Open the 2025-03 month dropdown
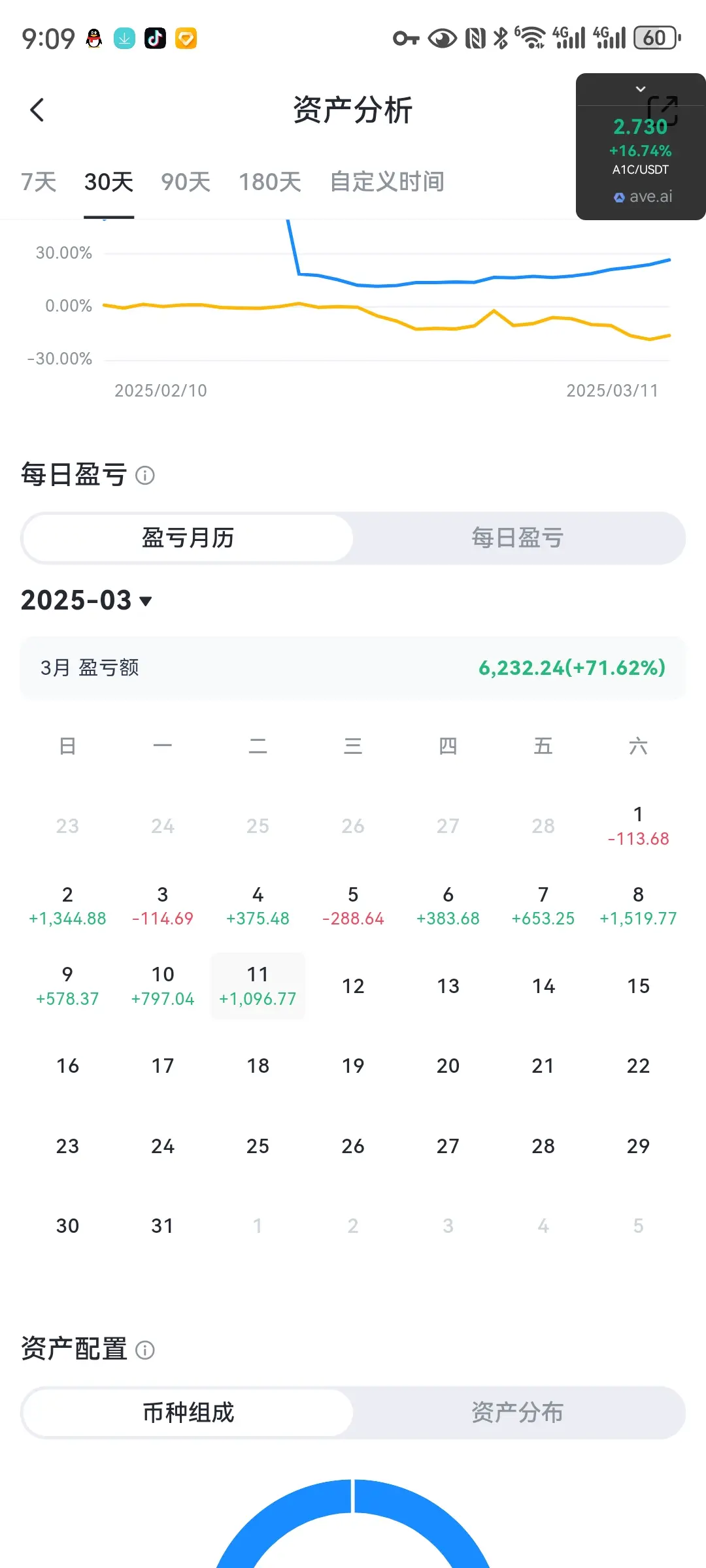 (86, 600)
